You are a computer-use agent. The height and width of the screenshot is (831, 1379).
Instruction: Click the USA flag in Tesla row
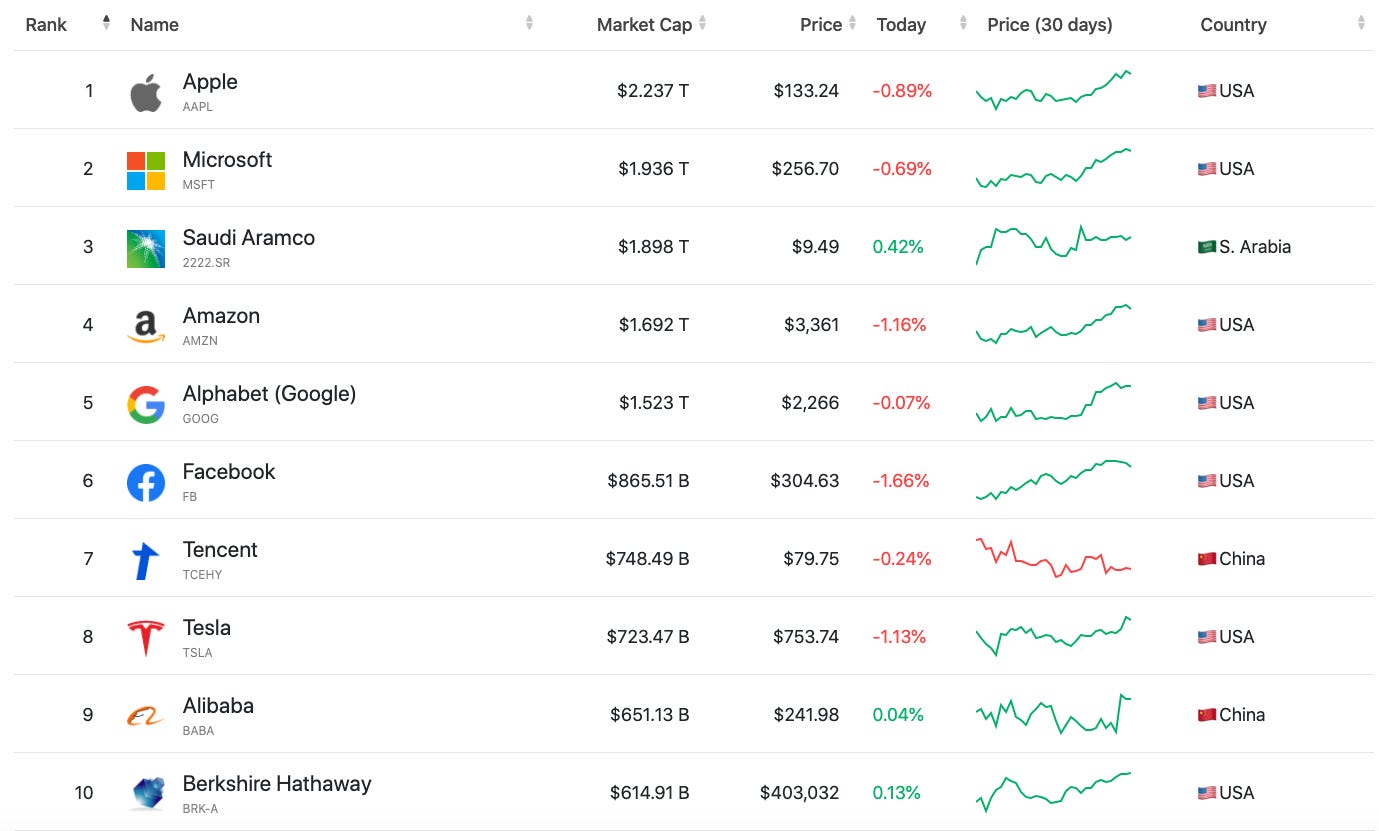[x=1207, y=637]
